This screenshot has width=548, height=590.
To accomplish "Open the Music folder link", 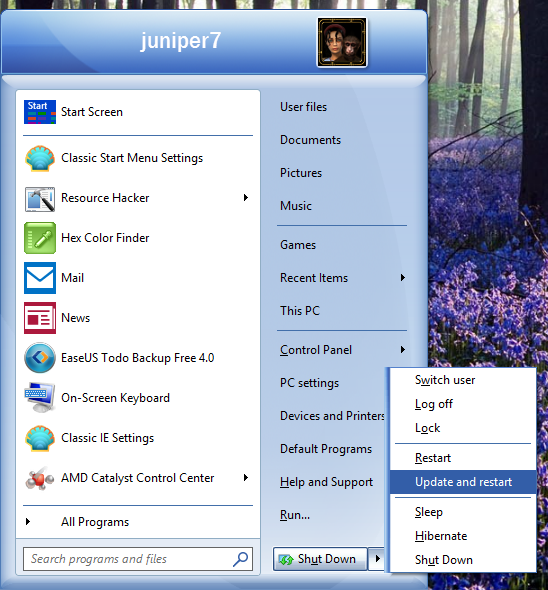I will tap(296, 206).
